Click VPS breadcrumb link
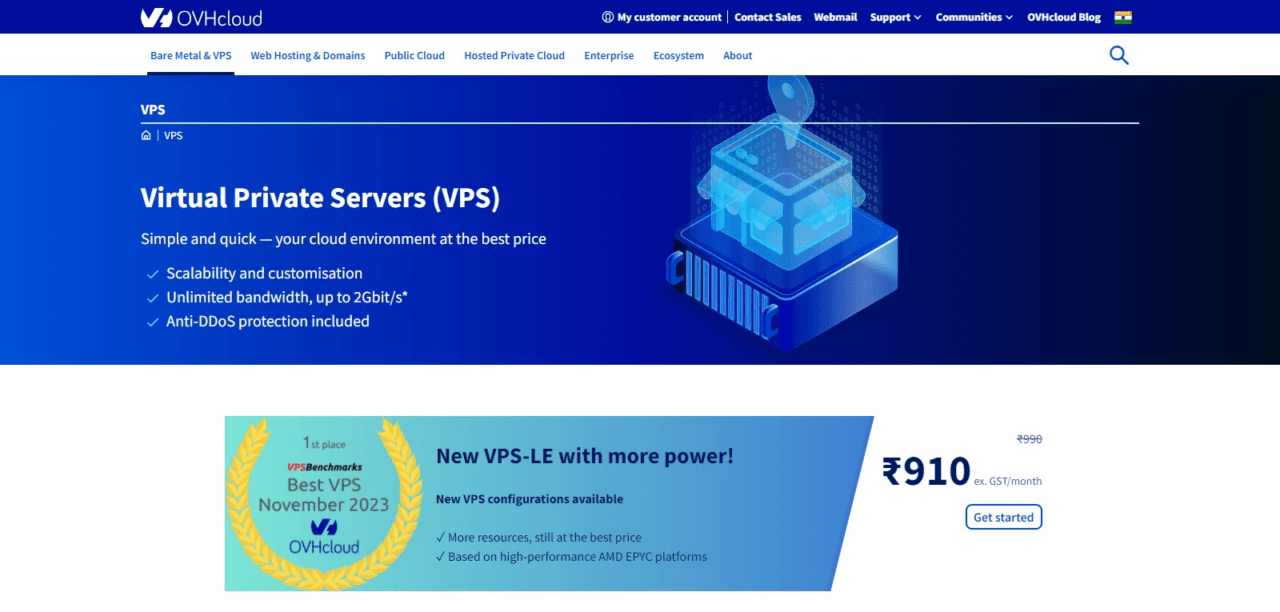Image resolution: width=1280 pixels, height=612 pixels. tap(173, 135)
